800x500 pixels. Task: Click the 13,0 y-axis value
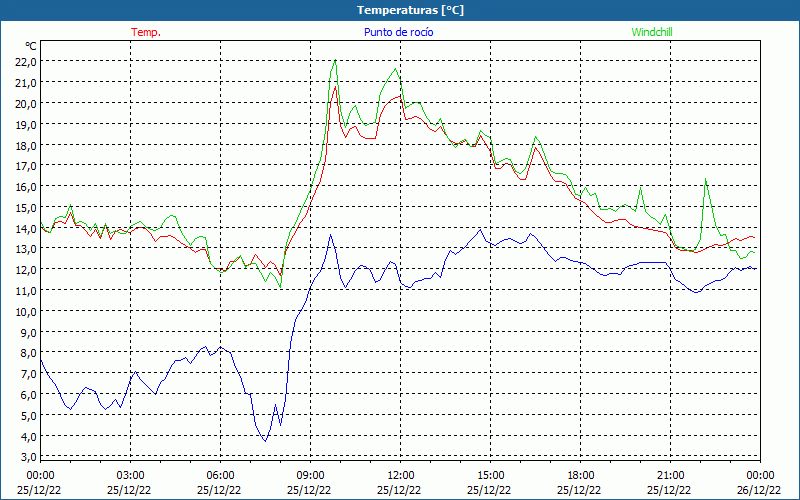tap(26, 248)
